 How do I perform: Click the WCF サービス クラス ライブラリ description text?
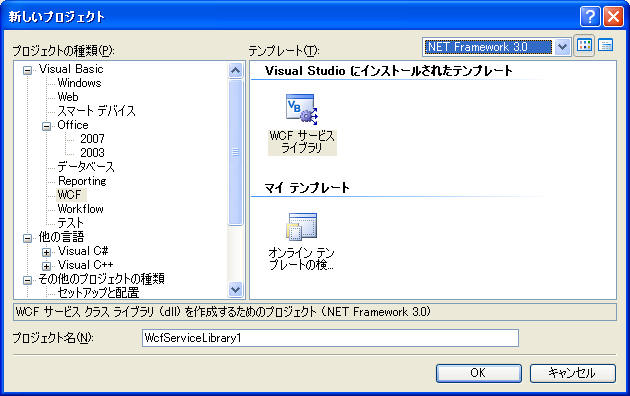223,312
